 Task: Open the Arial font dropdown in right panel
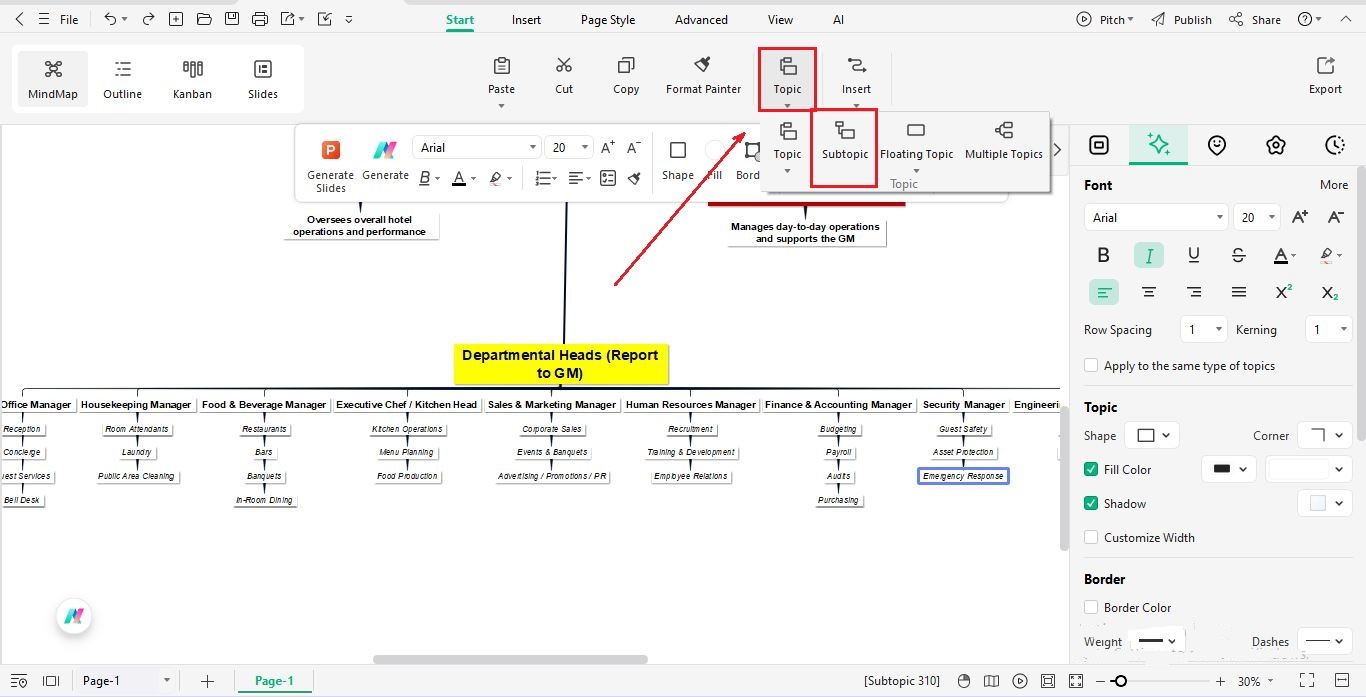pyautogui.click(x=1155, y=217)
